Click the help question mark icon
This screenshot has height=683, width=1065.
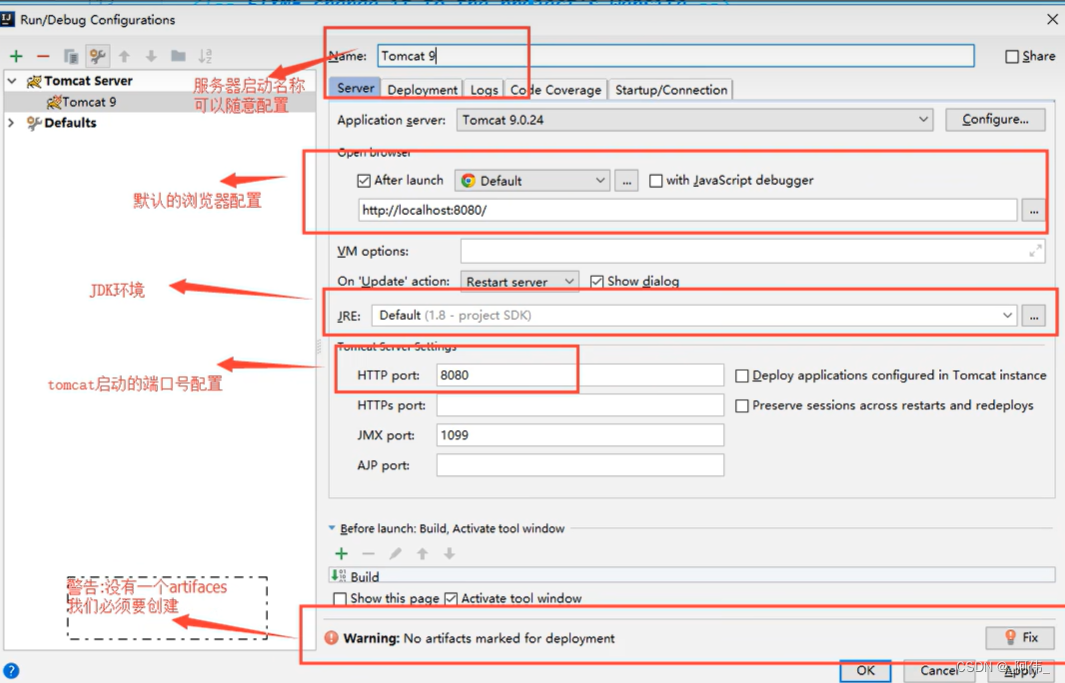[11, 671]
